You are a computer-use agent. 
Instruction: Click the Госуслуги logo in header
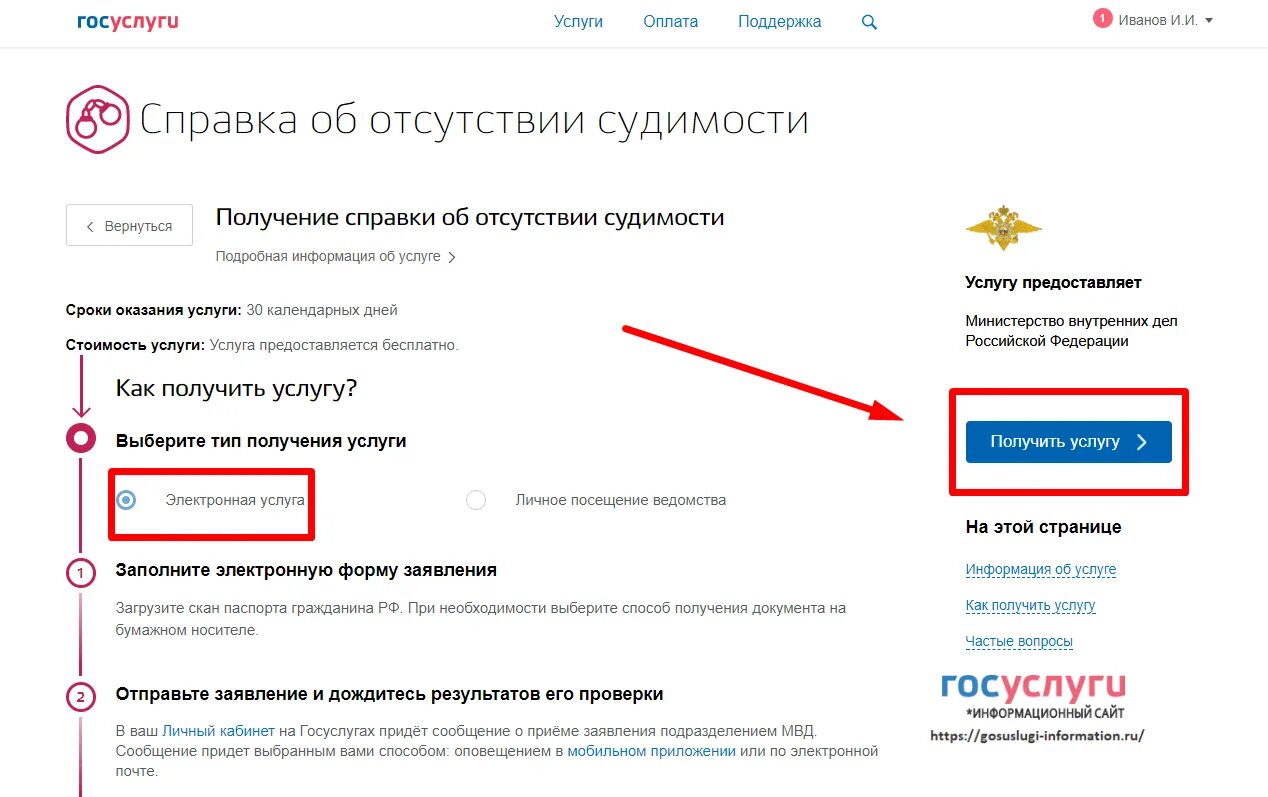point(128,21)
